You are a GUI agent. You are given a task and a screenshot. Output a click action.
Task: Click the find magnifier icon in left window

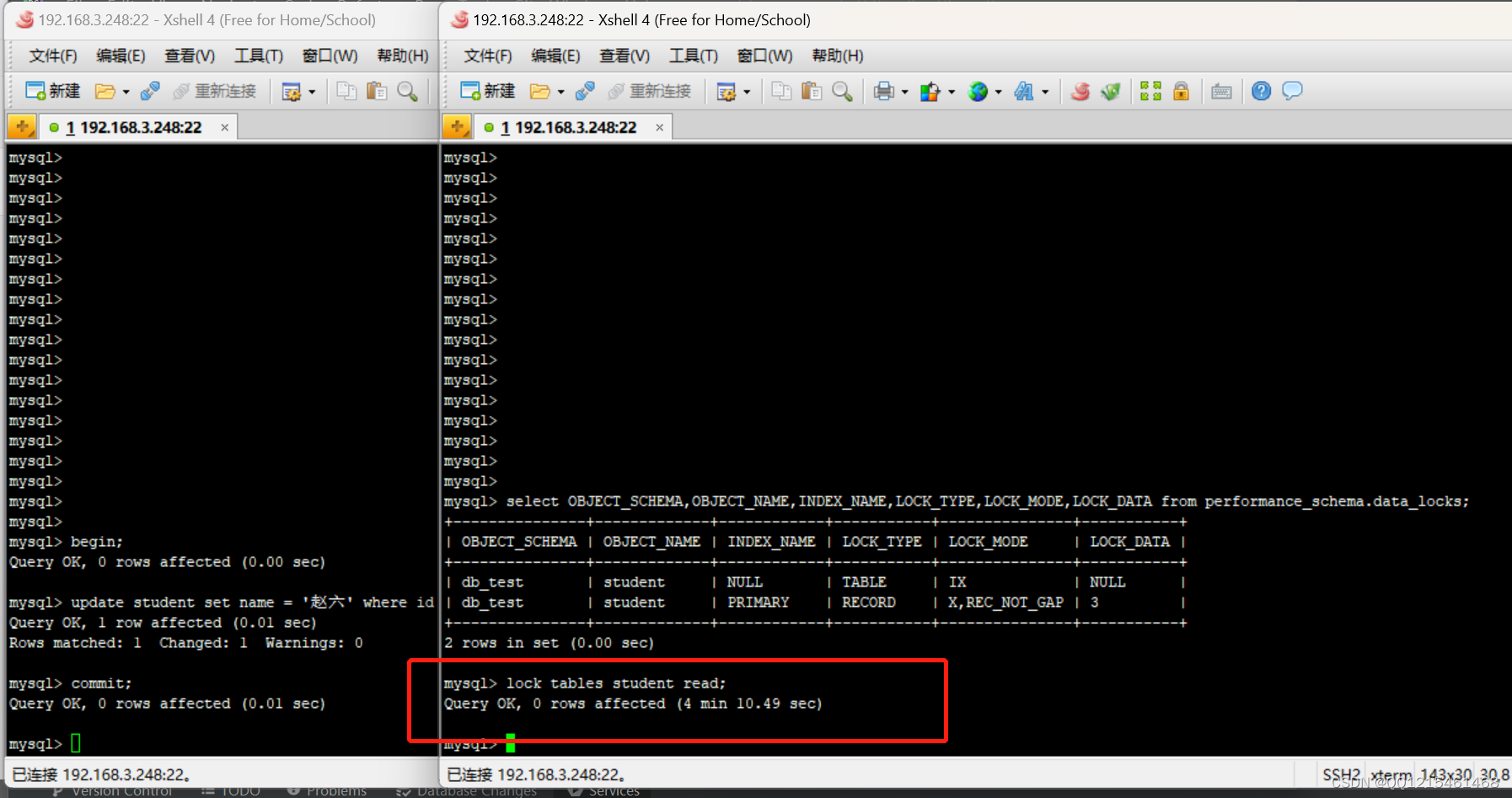coord(407,91)
